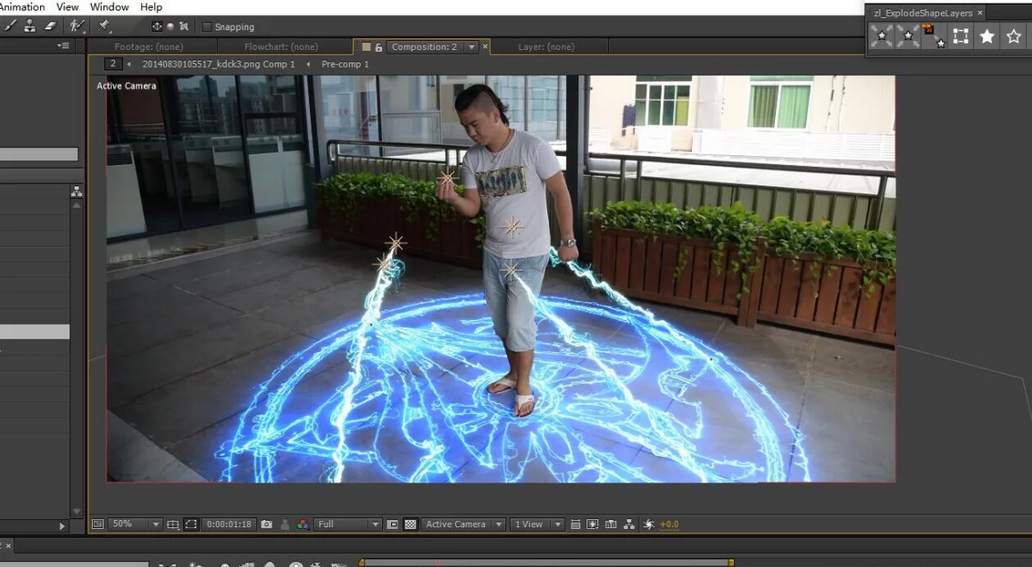Open the Full resolution dropdown

(x=347, y=524)
